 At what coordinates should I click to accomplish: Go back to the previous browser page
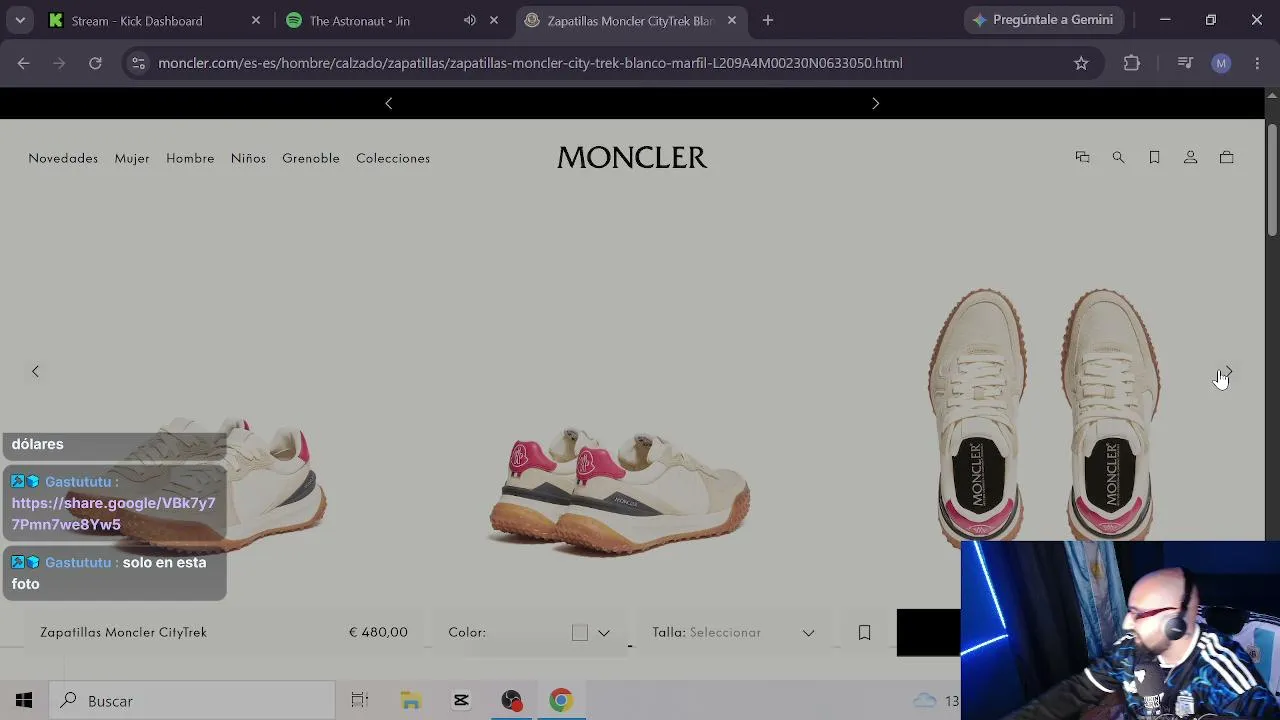click(x=23, y=63)
